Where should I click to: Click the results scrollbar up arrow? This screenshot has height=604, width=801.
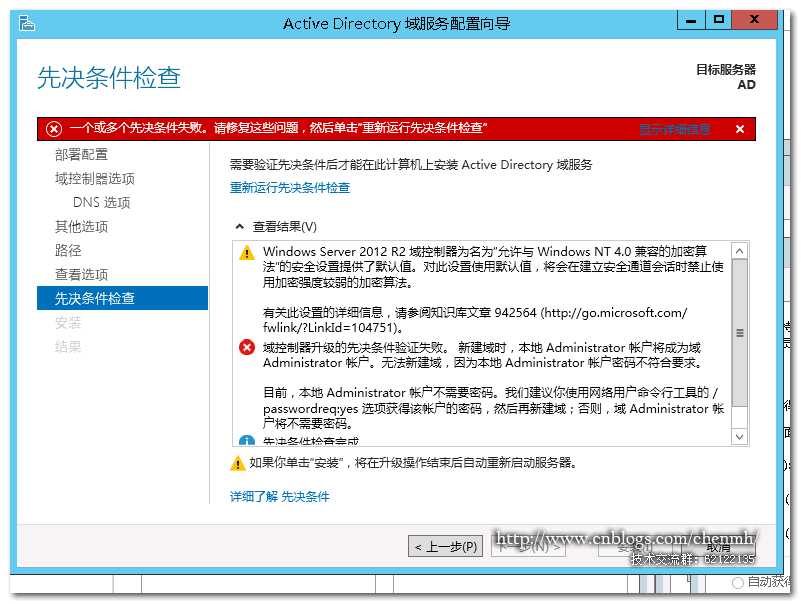point(740,250)
